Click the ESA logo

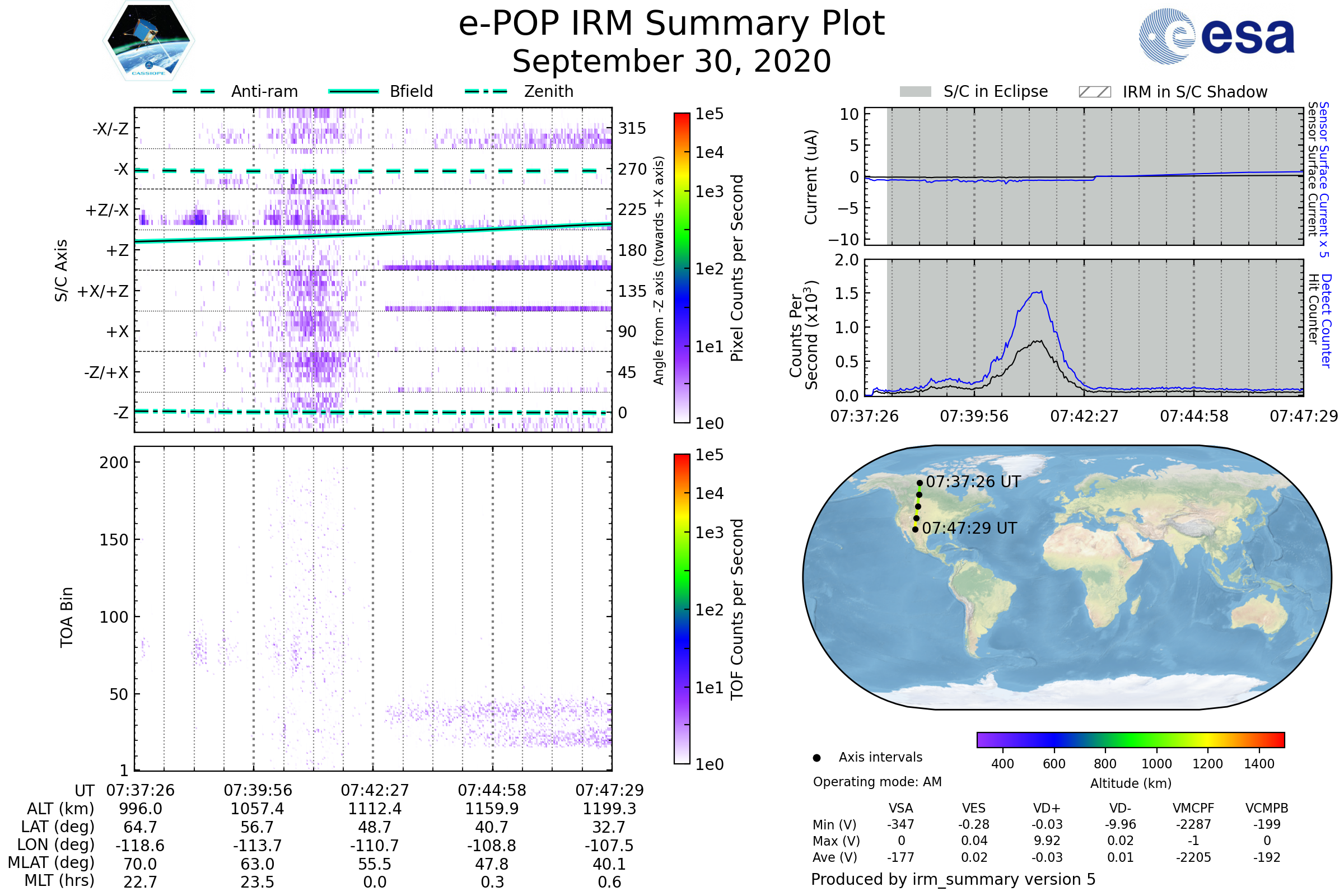(x=1217, y=36)
